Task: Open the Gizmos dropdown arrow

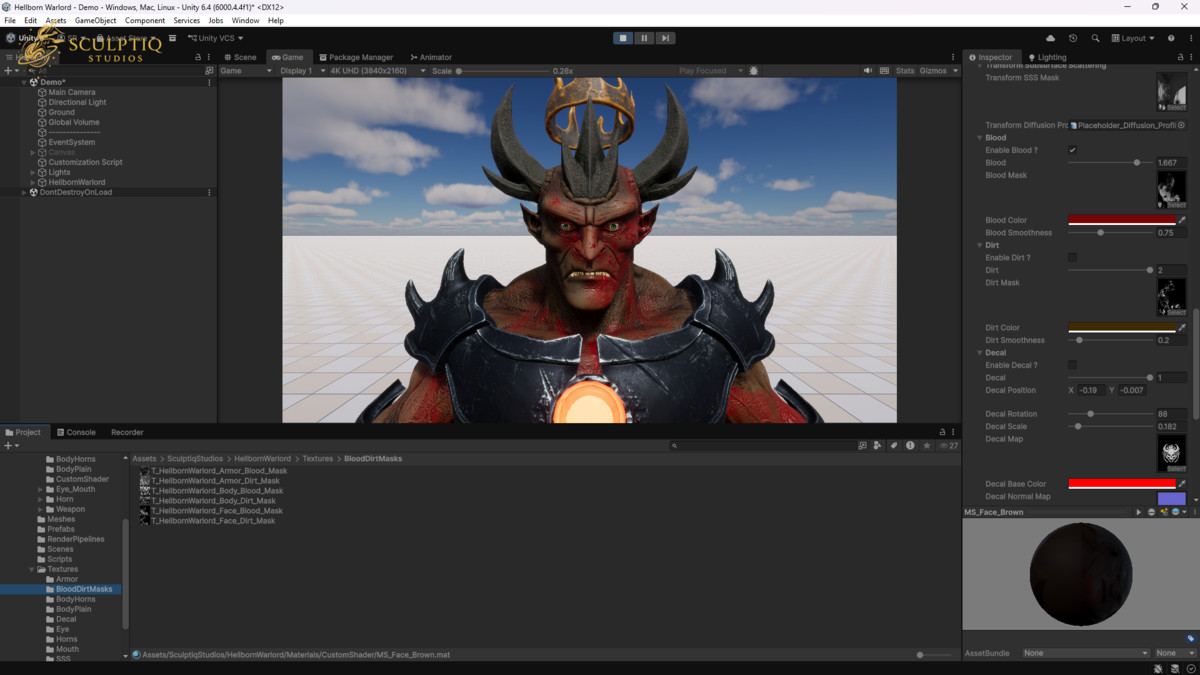Action: (955, 71)
